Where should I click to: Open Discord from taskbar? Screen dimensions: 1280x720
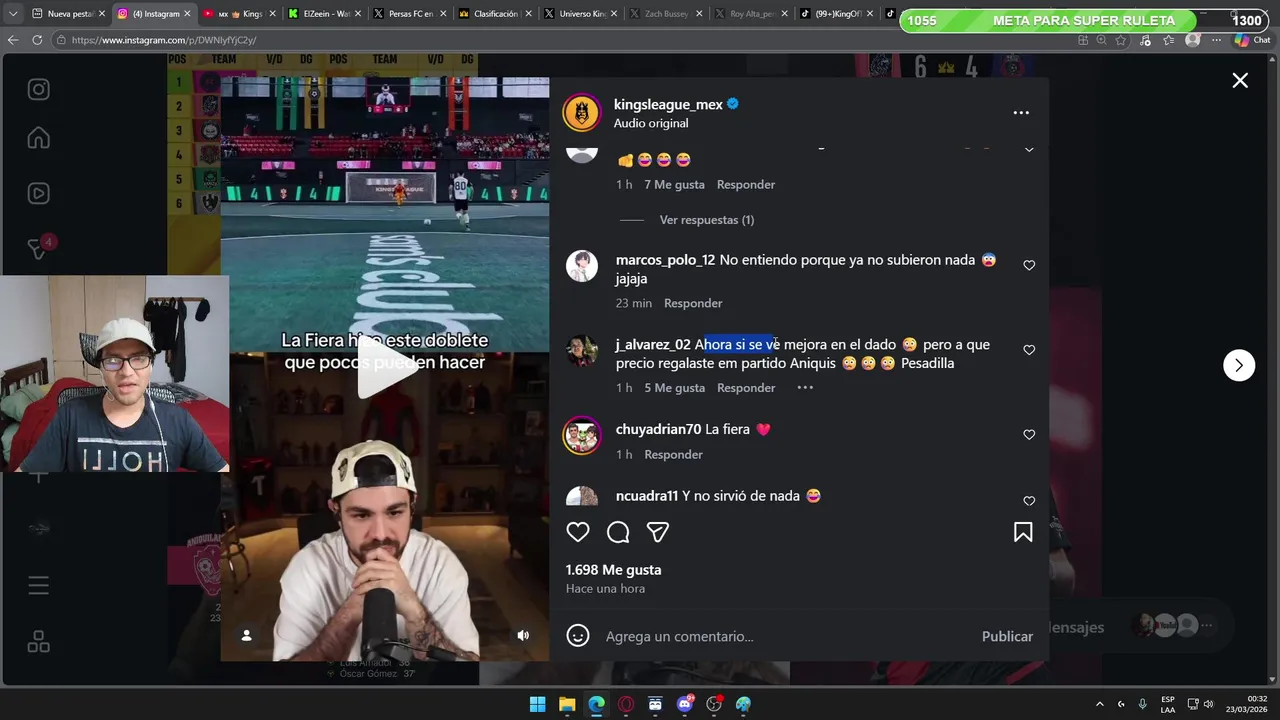click(685, 704)
